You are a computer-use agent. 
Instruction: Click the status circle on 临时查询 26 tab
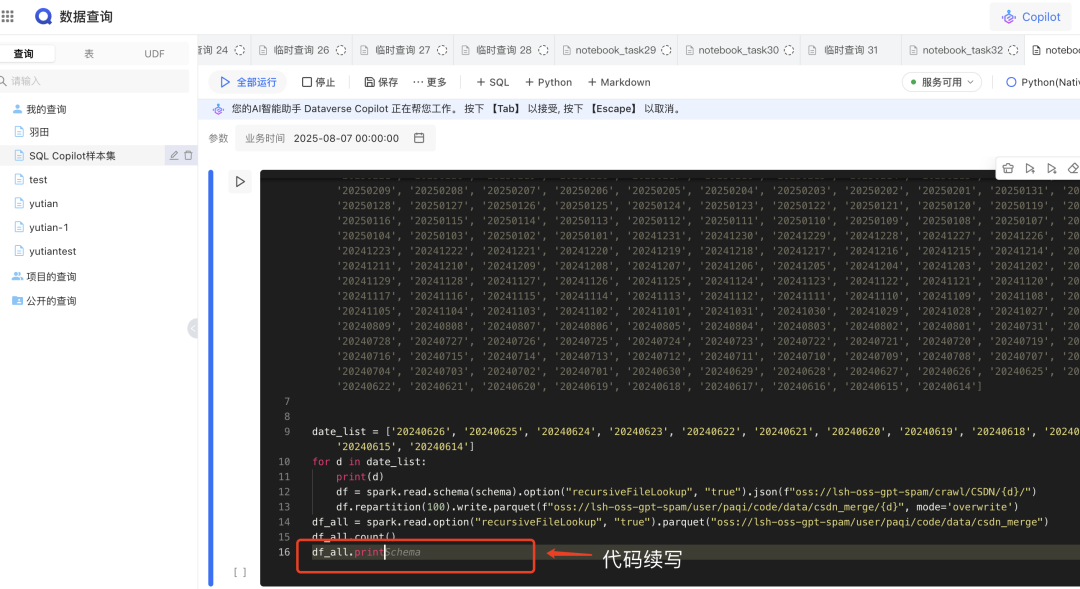[x=341, y=50]
